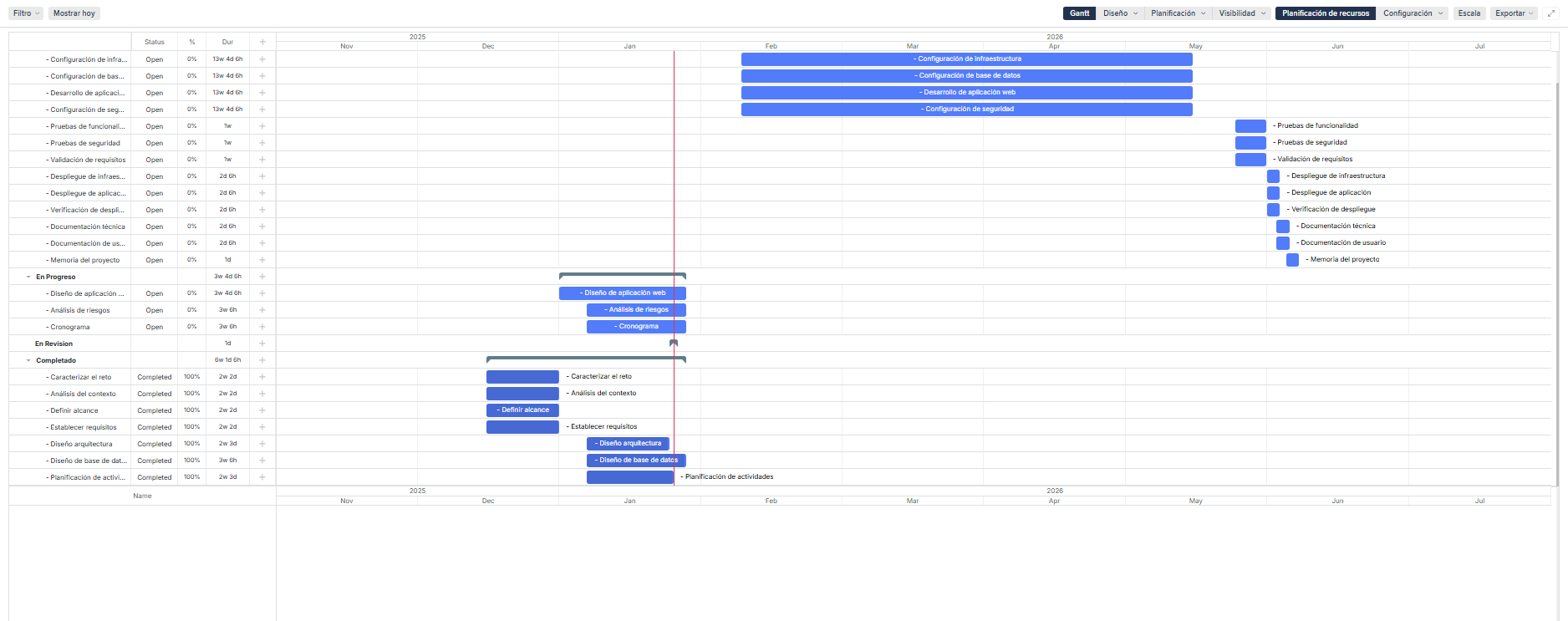Toggle the Gantt view button
Viewport: 1568px width, 621px height.
[1080, 13]
